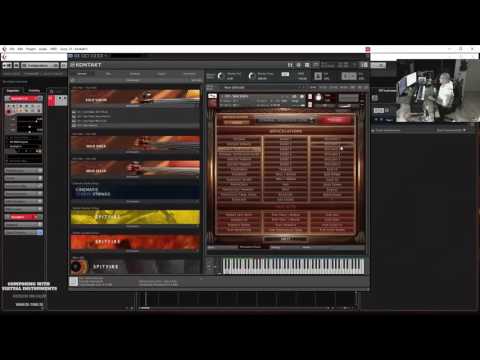Click the camera snapshot icon in instrument header

(294, 96)
